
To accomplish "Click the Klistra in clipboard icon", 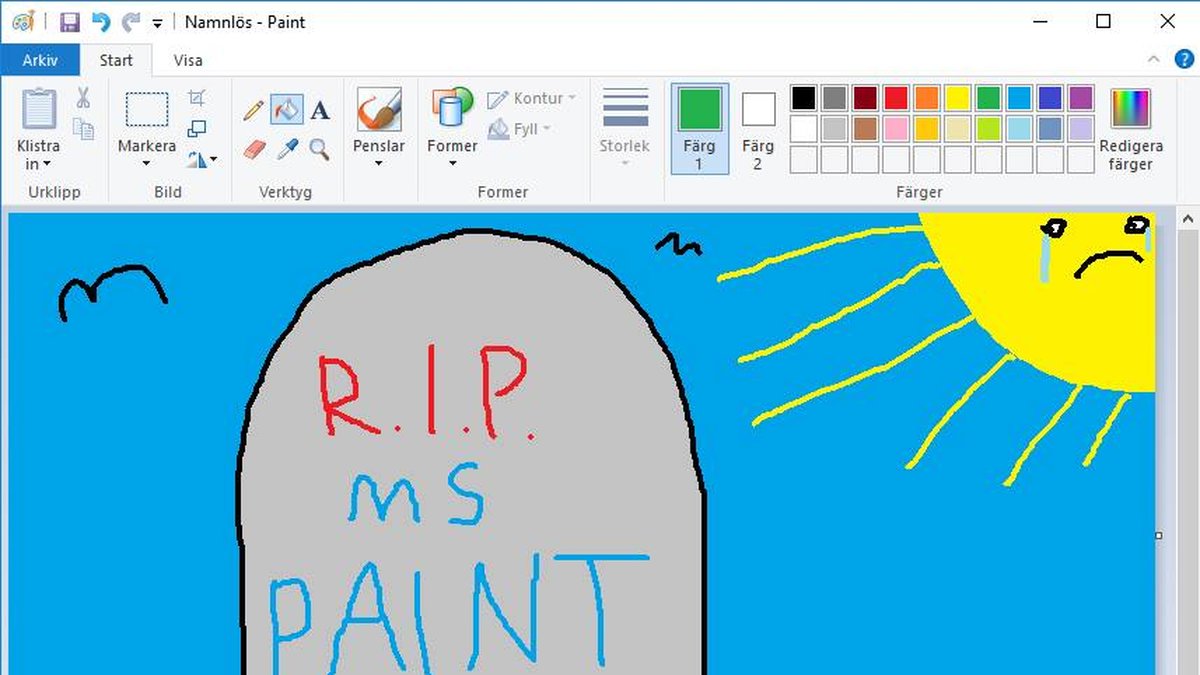I will point(39,109).
